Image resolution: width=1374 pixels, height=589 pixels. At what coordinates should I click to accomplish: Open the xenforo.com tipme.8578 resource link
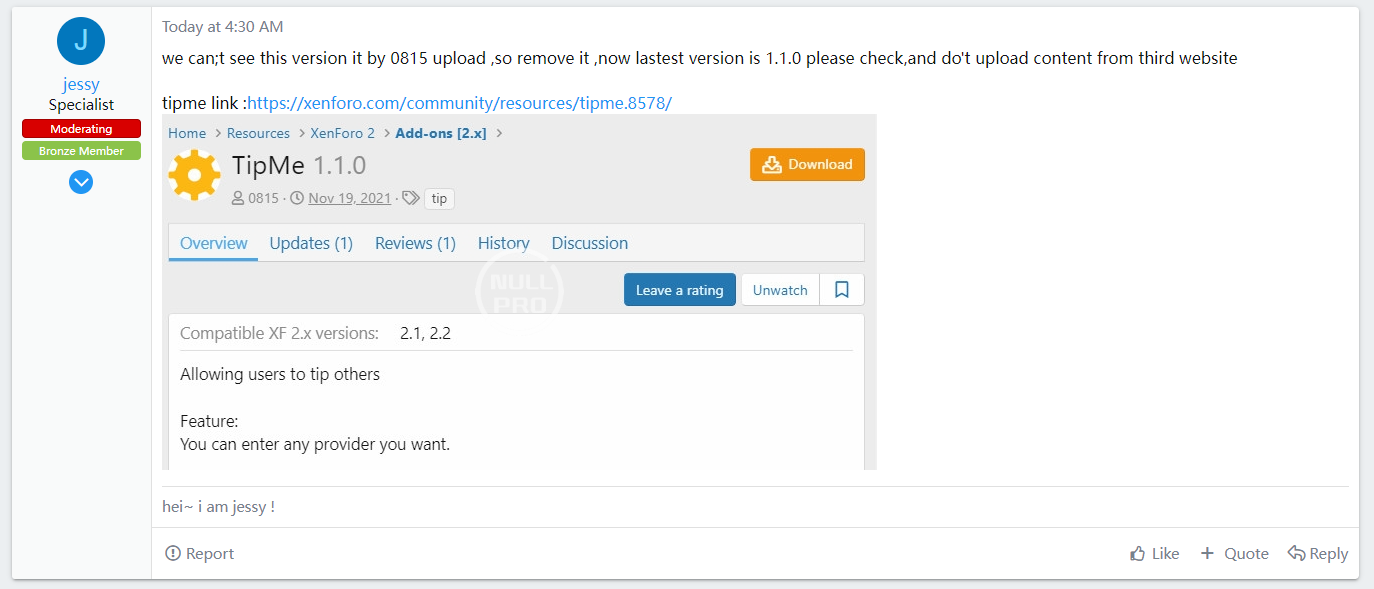click(x=459, y=103)
